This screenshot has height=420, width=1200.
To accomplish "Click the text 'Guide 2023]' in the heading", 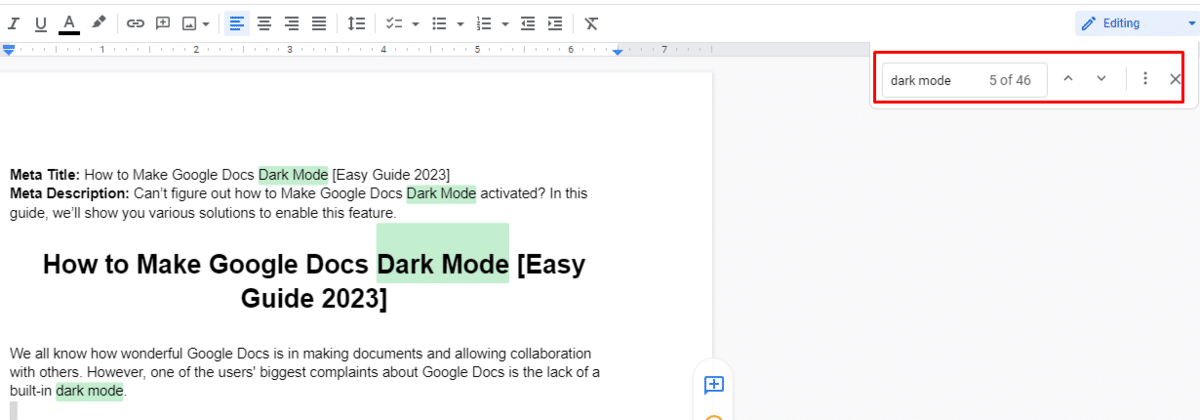I will [314, 299].
